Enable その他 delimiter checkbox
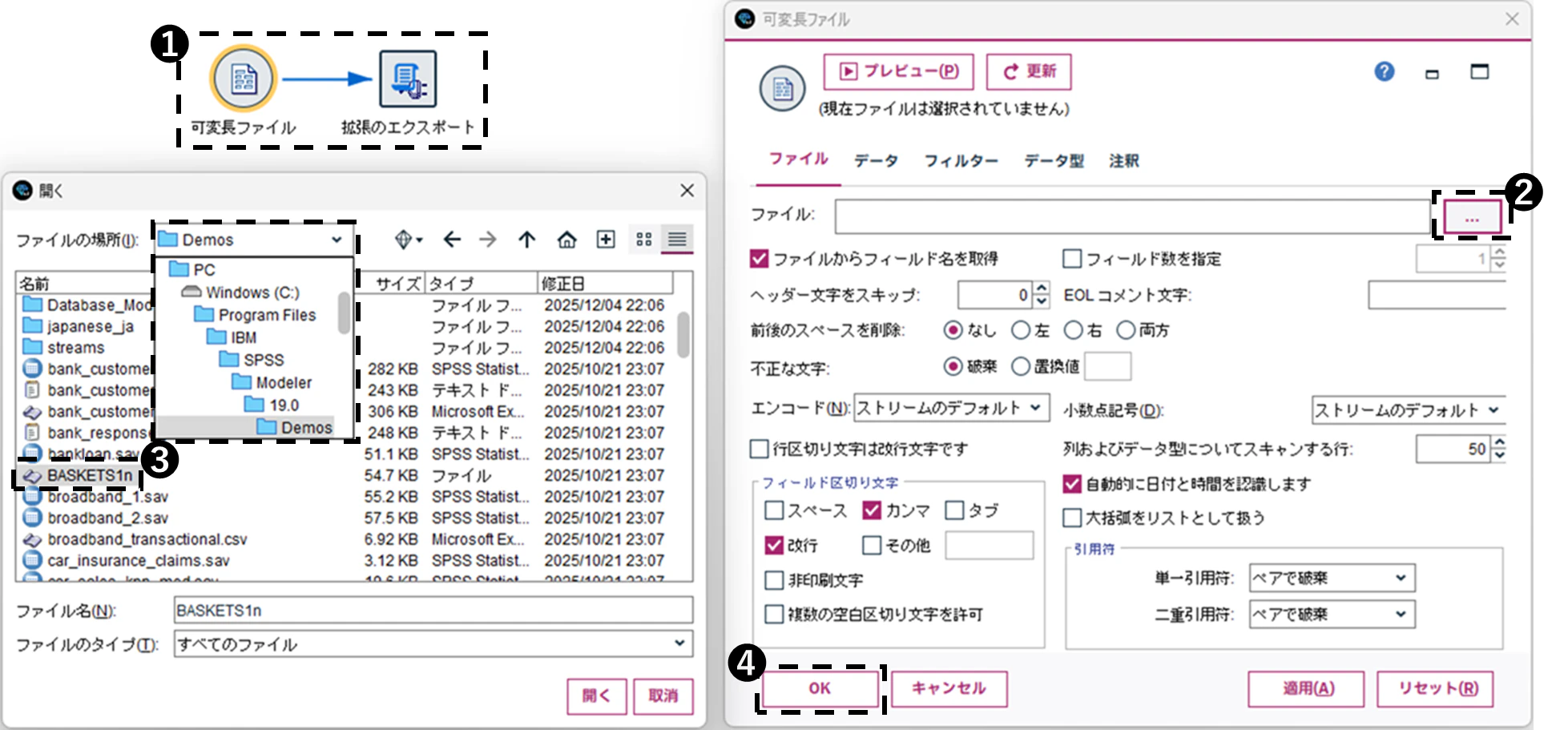The width and height of the screenshot is (1568, 730). coord(872,546)
